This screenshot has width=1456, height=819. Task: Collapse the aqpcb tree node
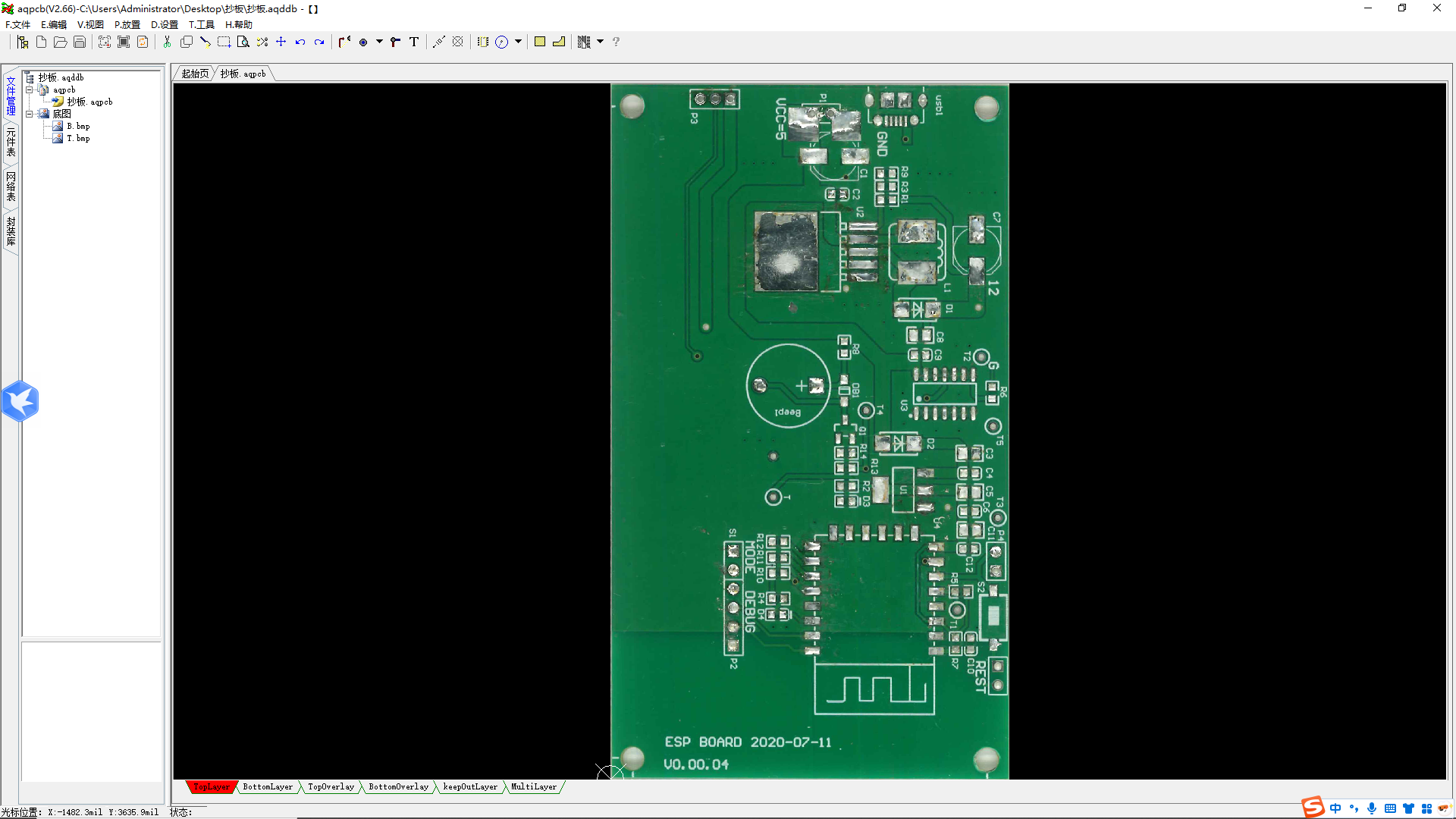pos(30,89)
